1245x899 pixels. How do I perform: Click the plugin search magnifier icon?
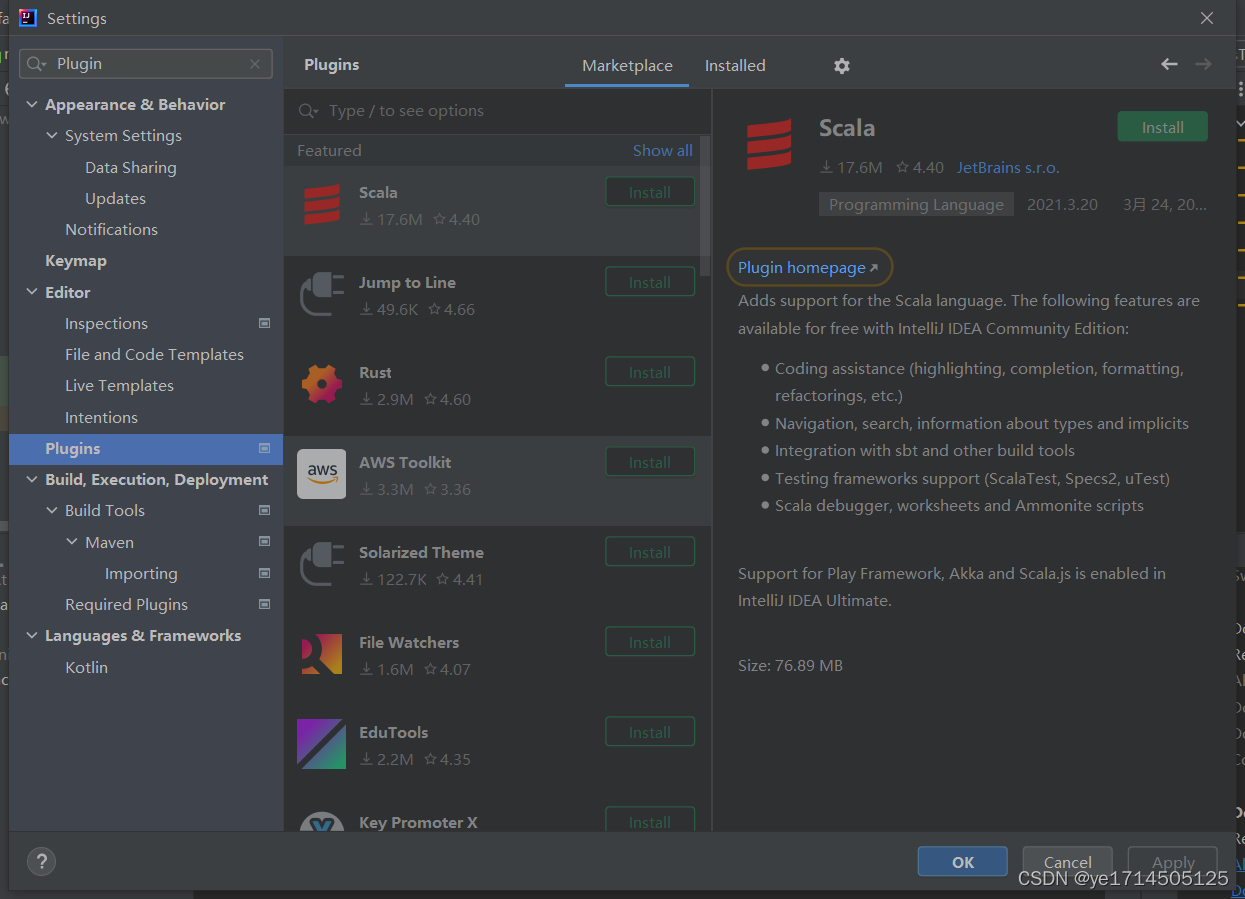pos(308,111)
